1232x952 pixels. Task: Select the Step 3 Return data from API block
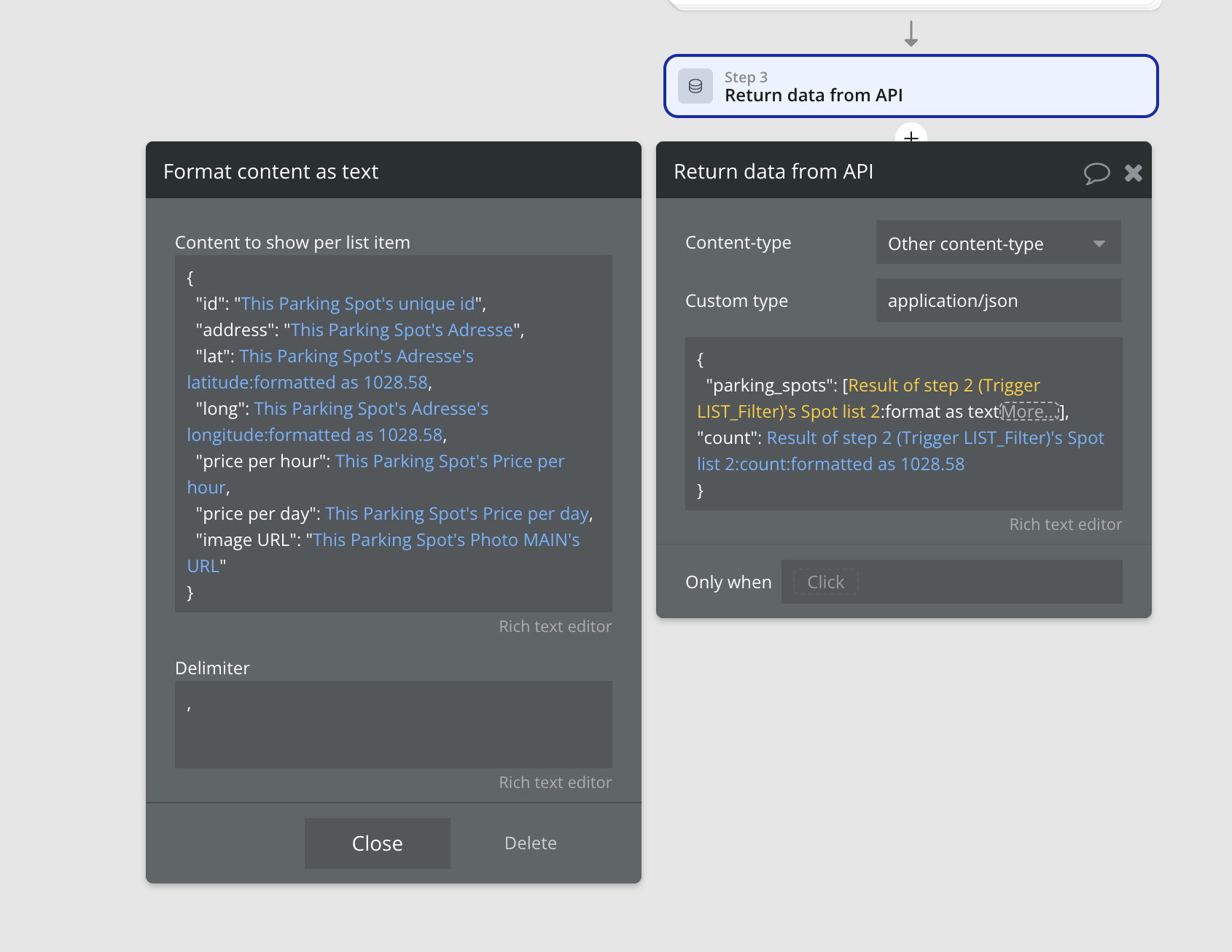911,86
